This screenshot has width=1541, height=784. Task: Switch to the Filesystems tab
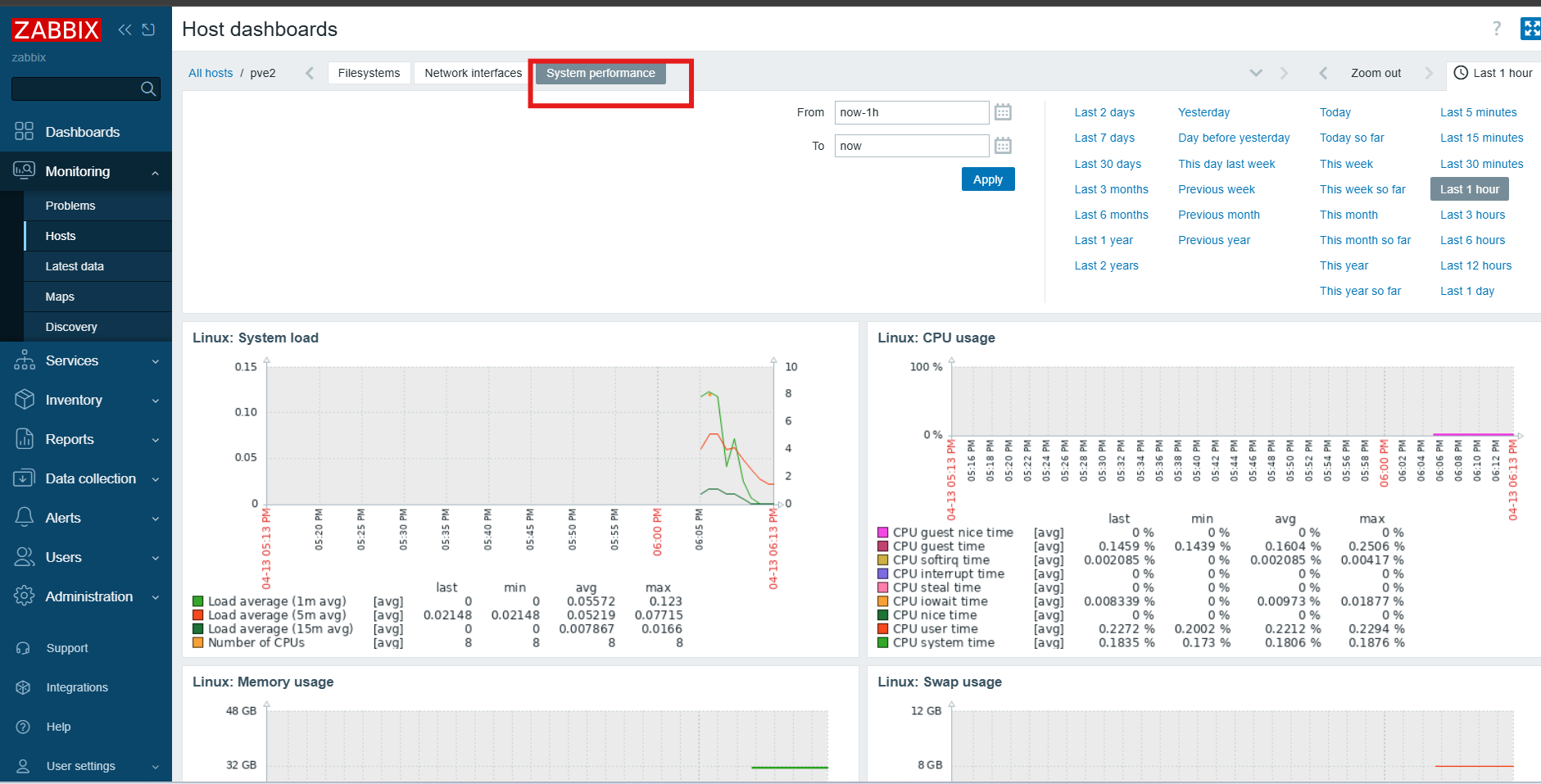(369, 73)
